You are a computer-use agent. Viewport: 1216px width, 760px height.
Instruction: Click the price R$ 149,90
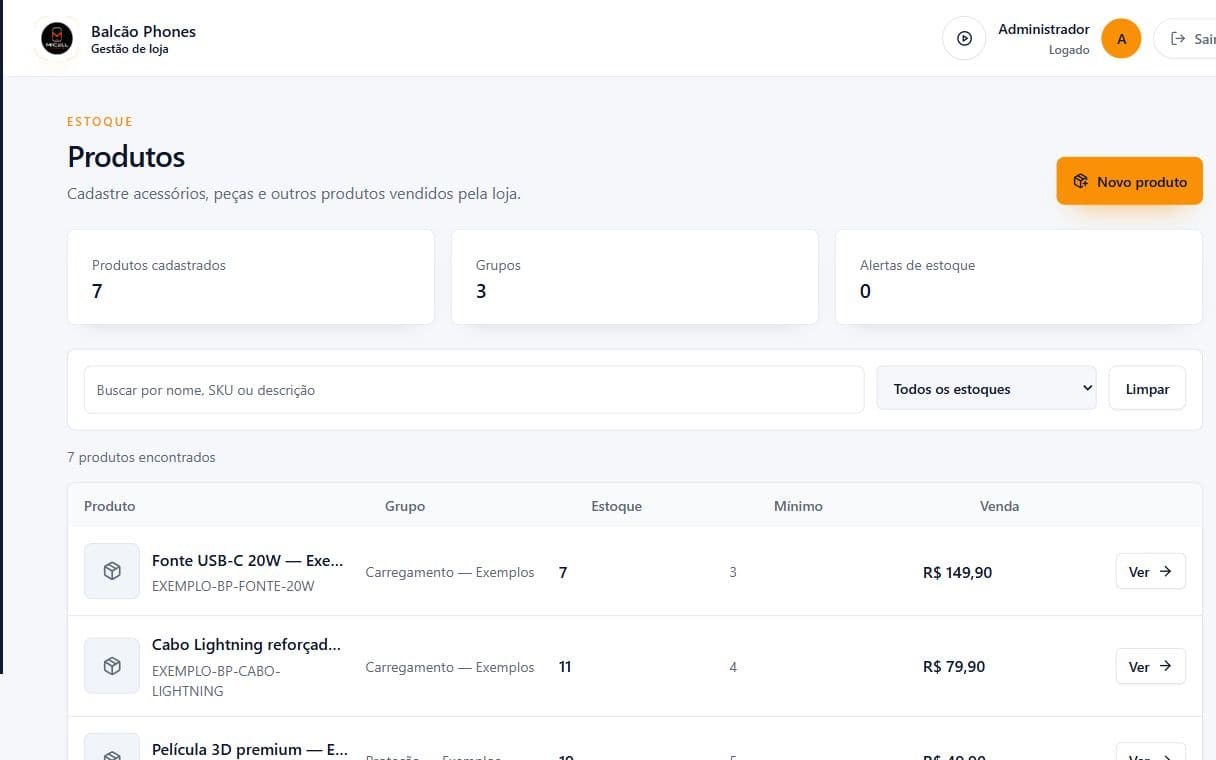point(957,573)
